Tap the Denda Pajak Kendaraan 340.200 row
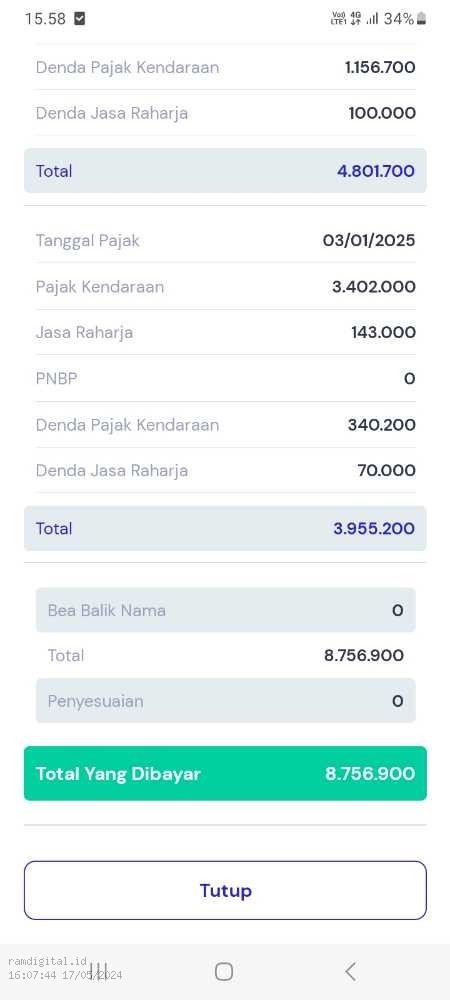The width and height of the screenshot is (450, 1000). [225, 425]
